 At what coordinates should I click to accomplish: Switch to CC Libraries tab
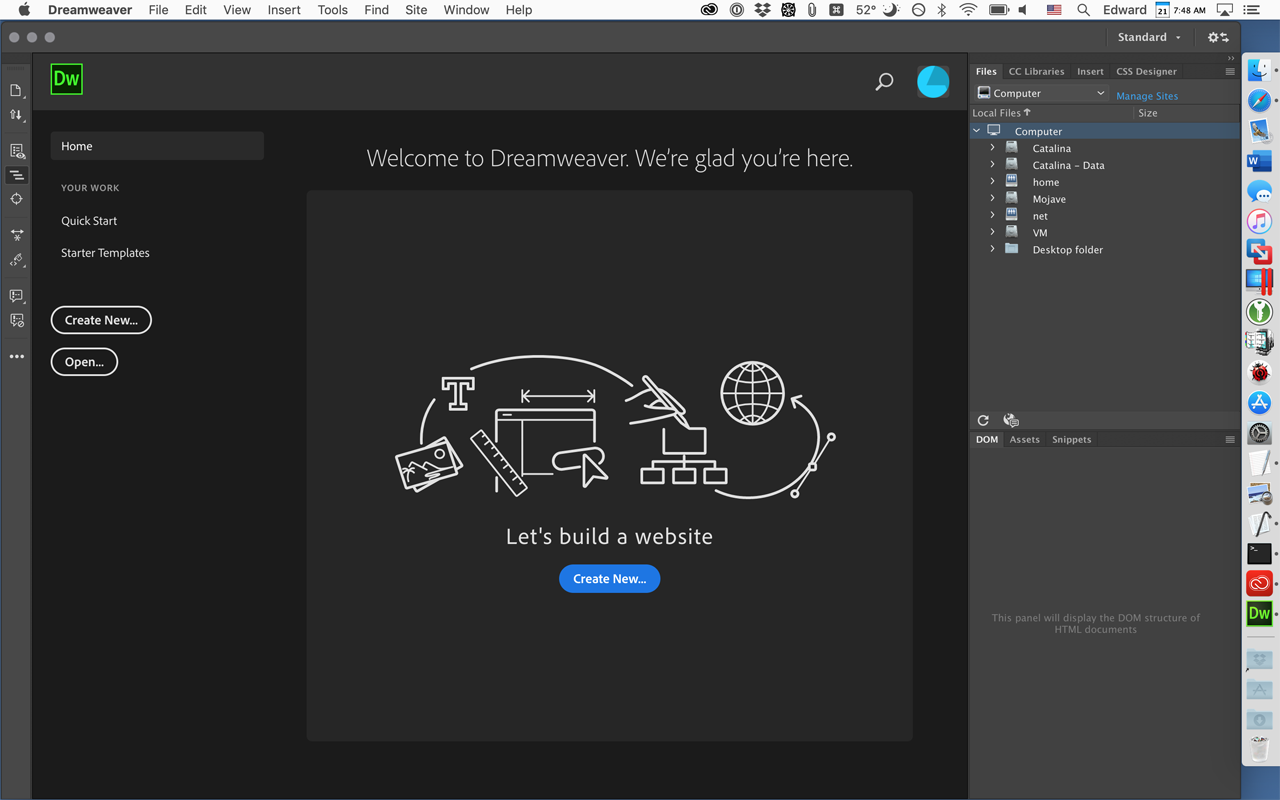click(1036, 72)
